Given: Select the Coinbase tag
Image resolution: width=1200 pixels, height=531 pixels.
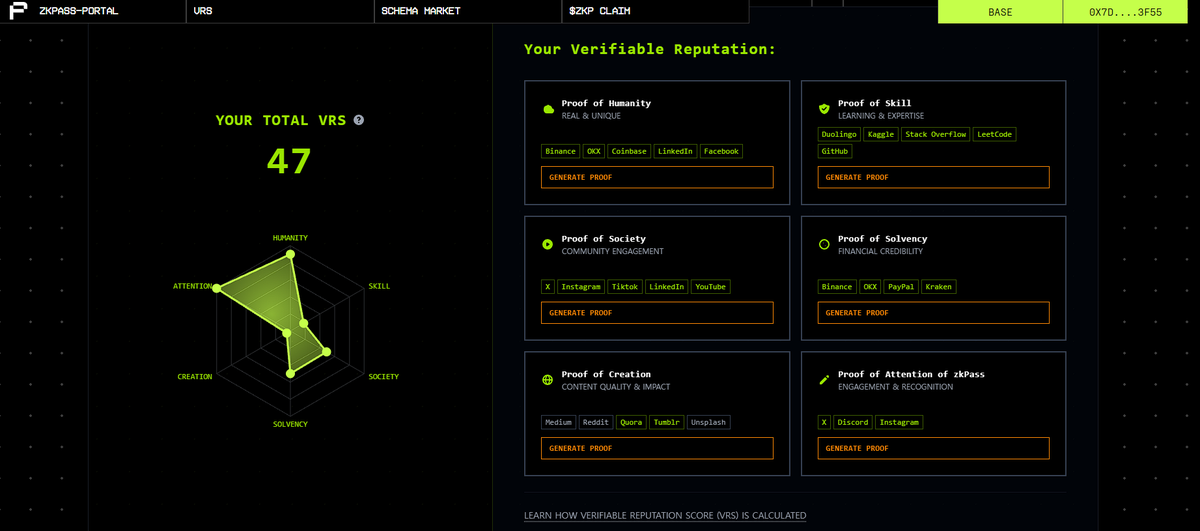Looking at the screenshot, I should tap(630, 151).
